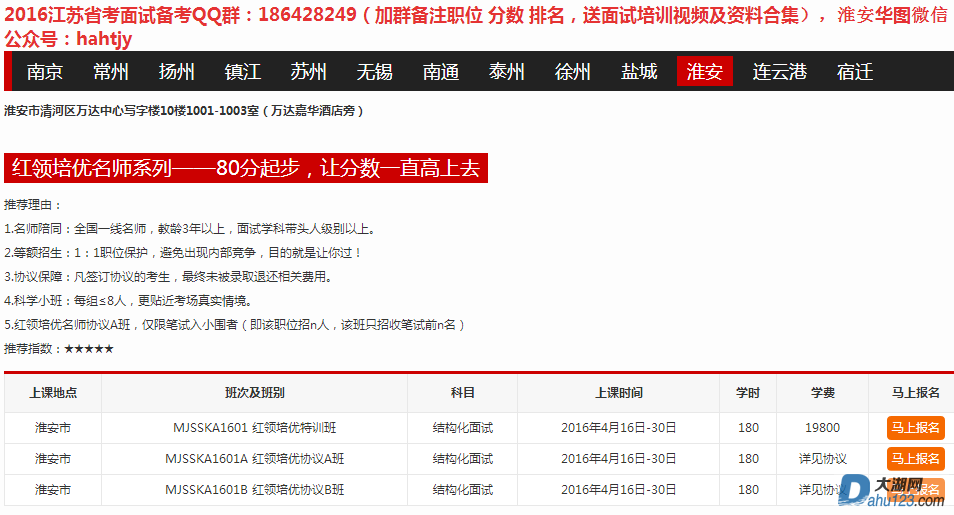Click the address line 淮安市清河区万达中心写字楼

point(184,111)
